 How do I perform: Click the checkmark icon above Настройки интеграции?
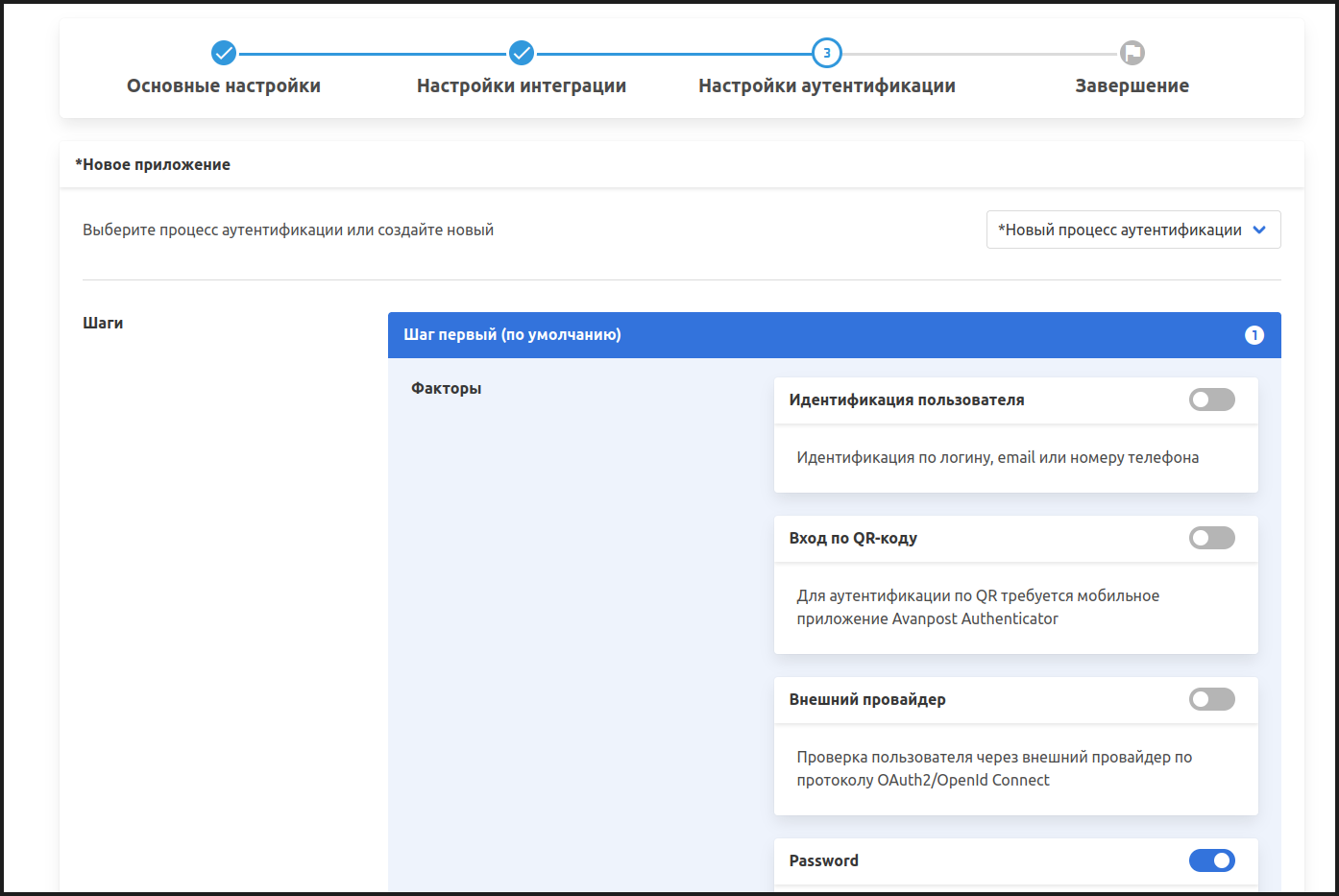point(522,53)
